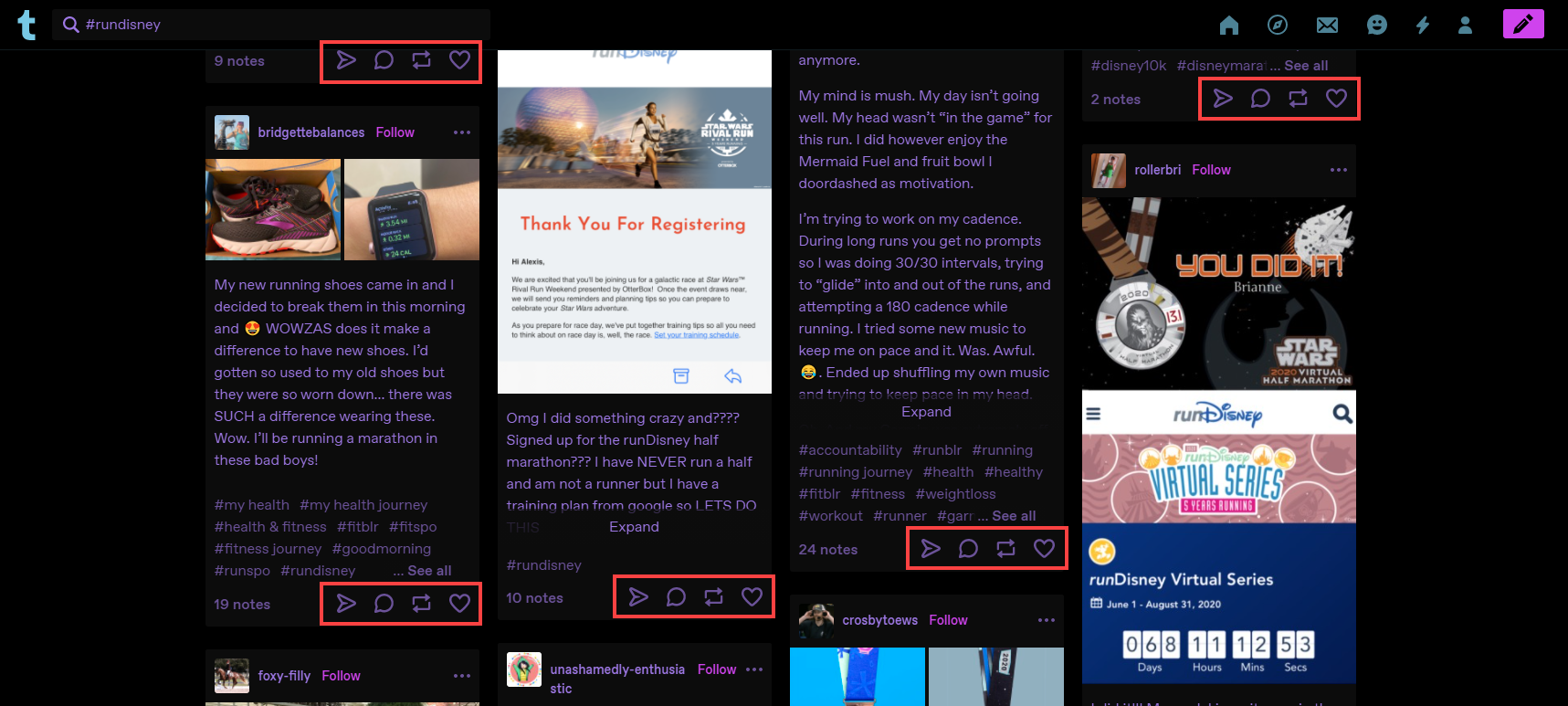This screenshot has height=706, width=1568.
Task: Reblog the post with 2 notes
Action: (1298, 99)
